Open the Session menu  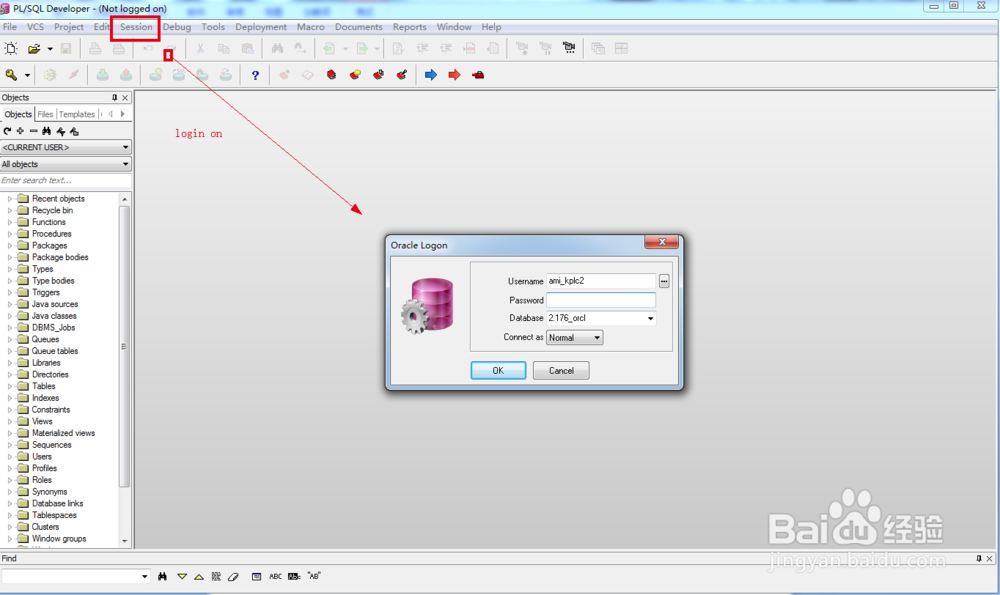[136, 27]
